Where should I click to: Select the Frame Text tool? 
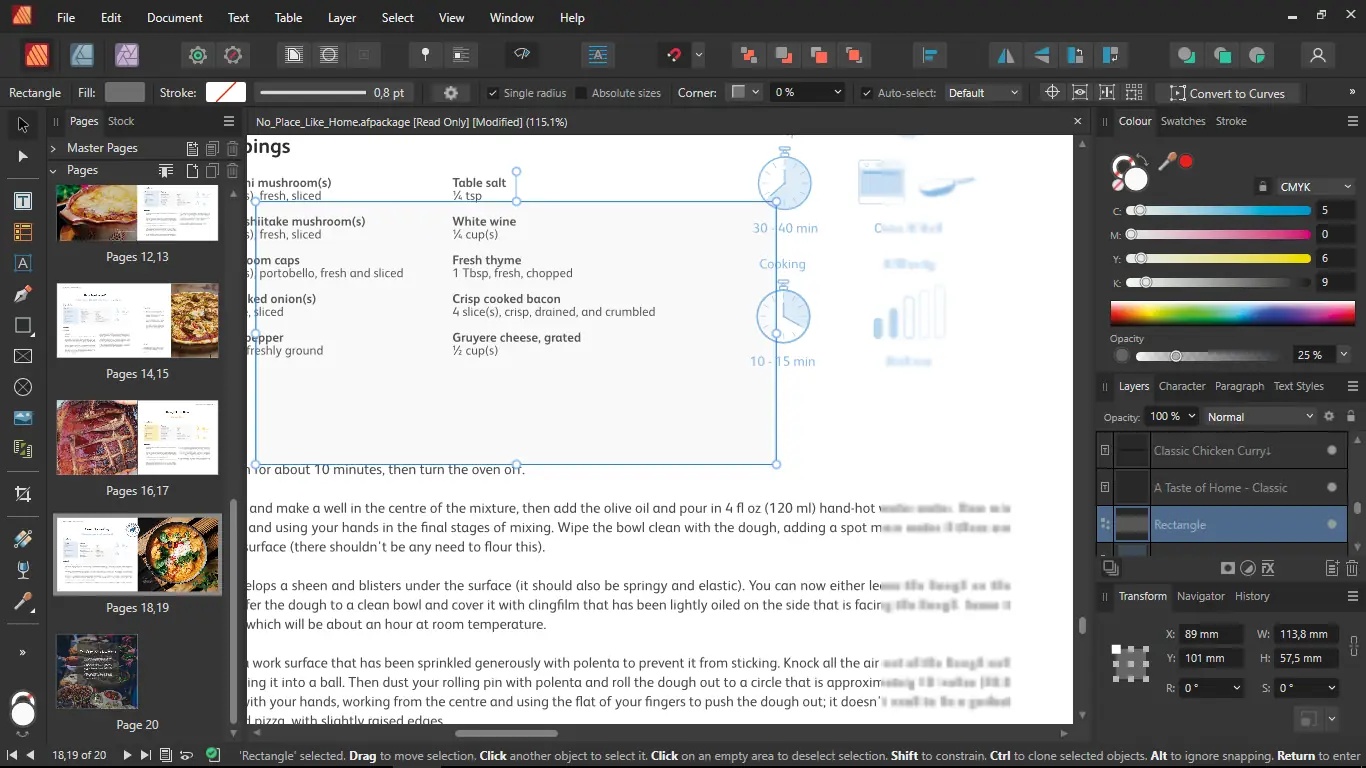click(22, 201)
